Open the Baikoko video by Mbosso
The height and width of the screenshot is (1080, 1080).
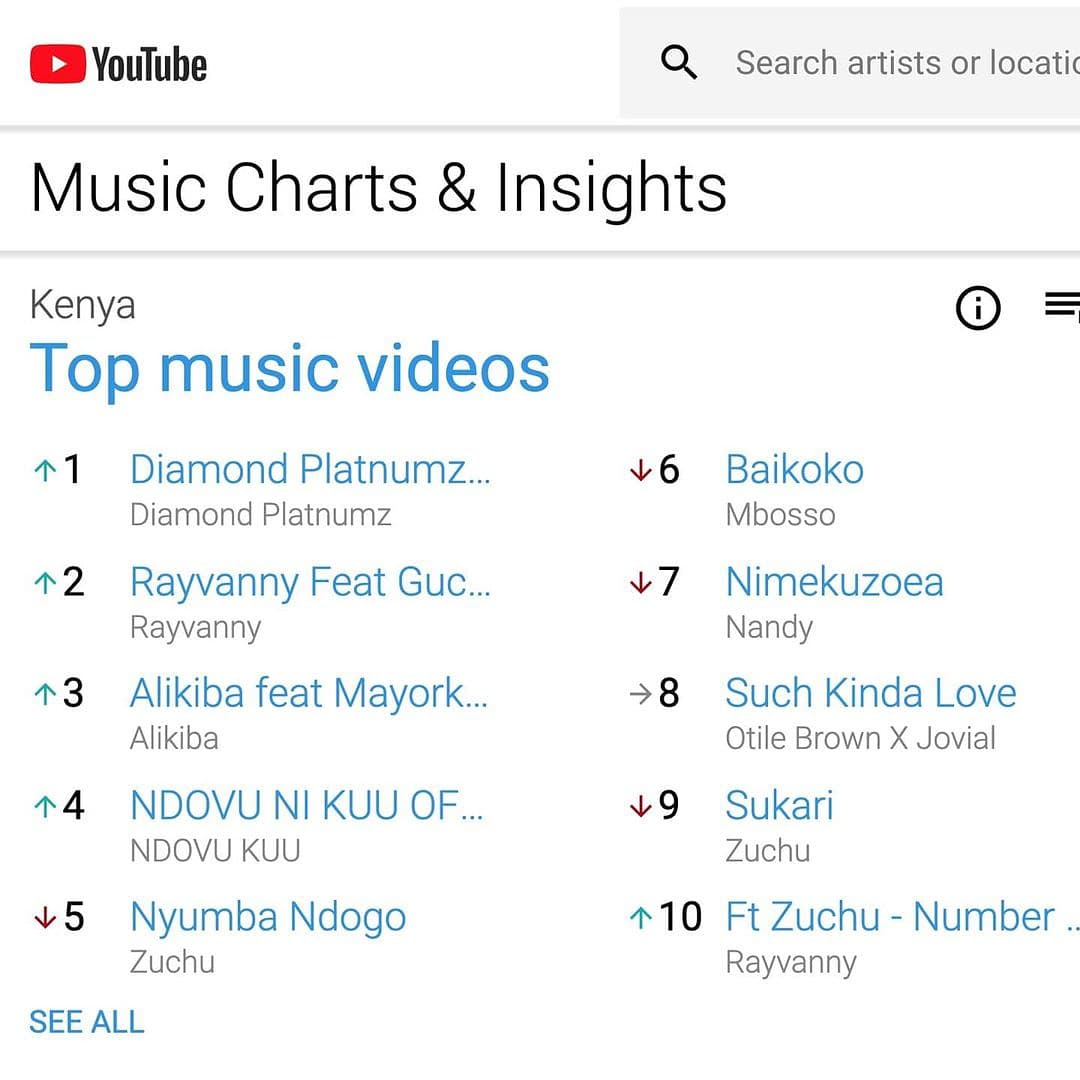pyautogui.click(x=794, y=470)
